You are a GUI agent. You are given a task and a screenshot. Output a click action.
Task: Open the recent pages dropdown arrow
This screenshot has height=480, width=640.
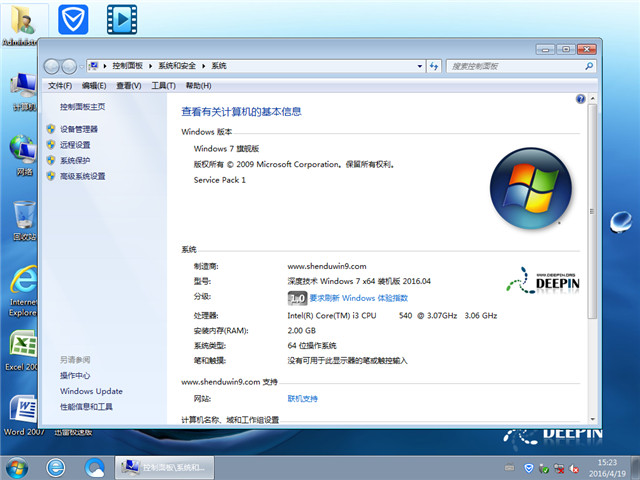pos(82,67)
